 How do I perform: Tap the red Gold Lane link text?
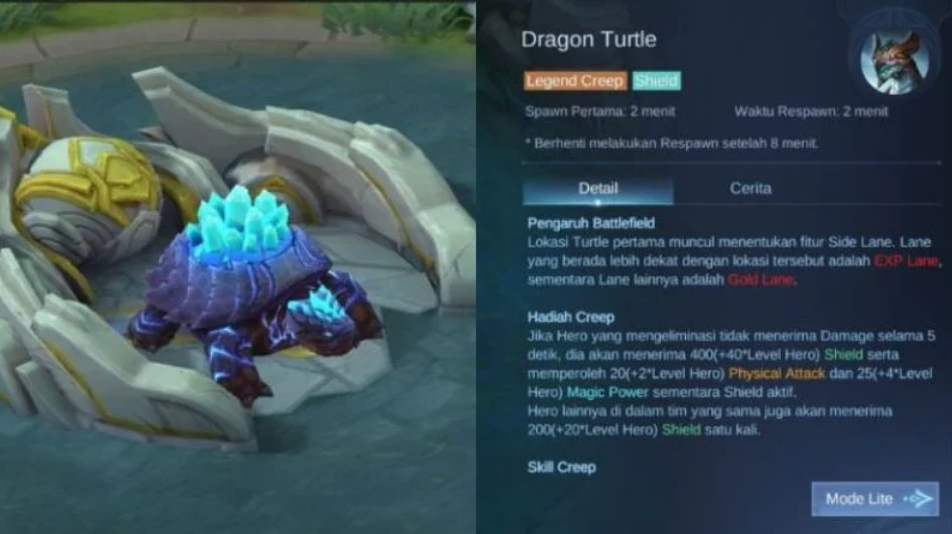760,280
